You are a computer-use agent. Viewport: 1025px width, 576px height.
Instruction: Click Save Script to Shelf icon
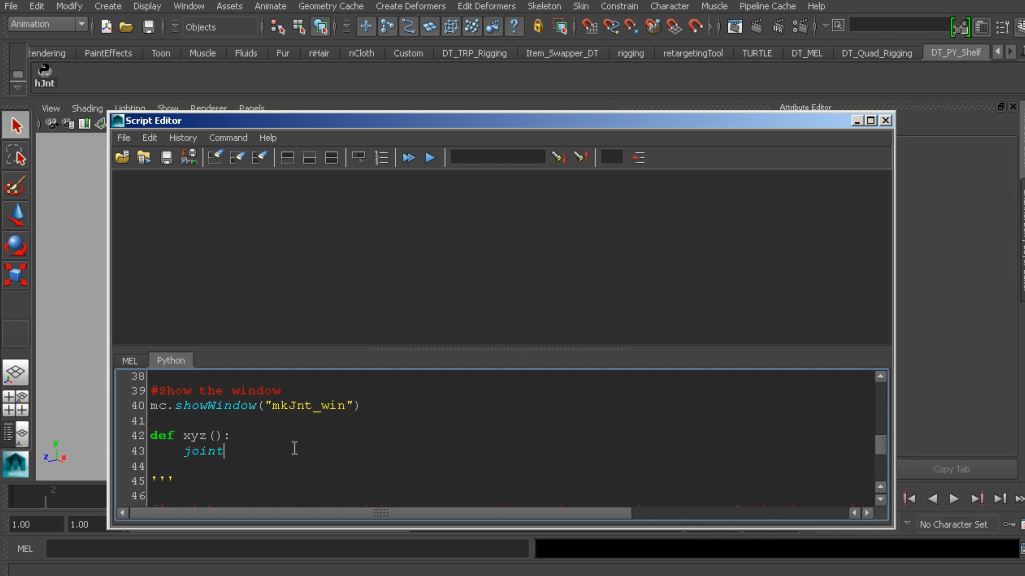click(x=189, y=158)
